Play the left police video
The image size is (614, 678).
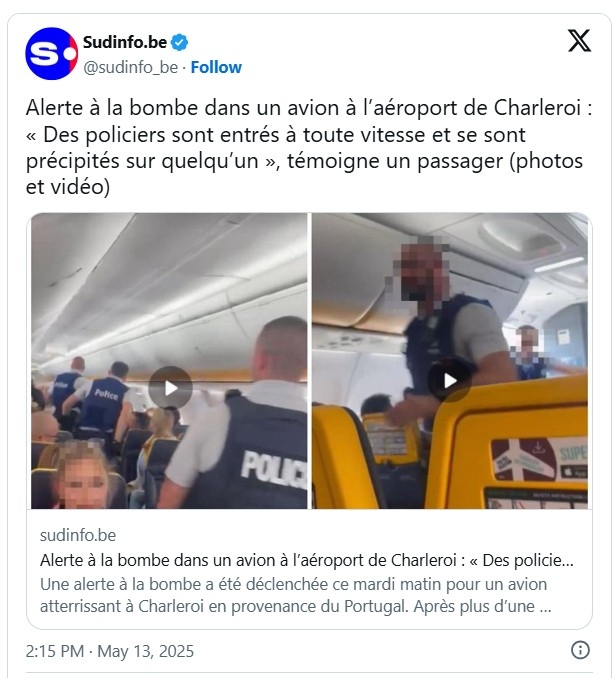pos(170,388)
